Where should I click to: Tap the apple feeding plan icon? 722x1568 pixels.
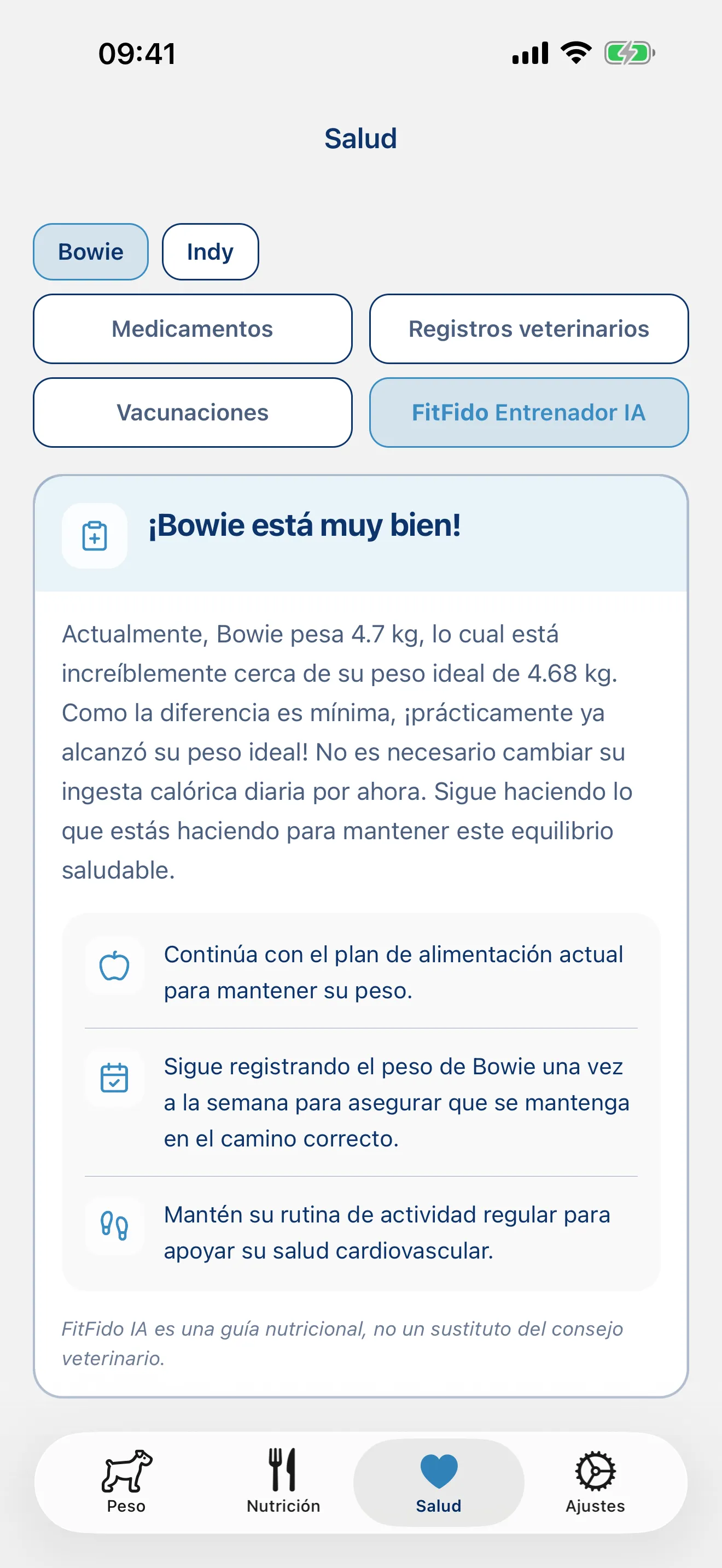click(114, 966)
